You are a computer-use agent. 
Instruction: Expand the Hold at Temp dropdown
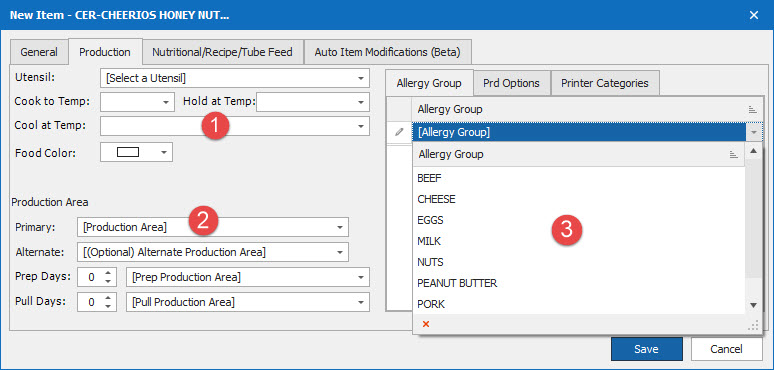click(362, 102)
